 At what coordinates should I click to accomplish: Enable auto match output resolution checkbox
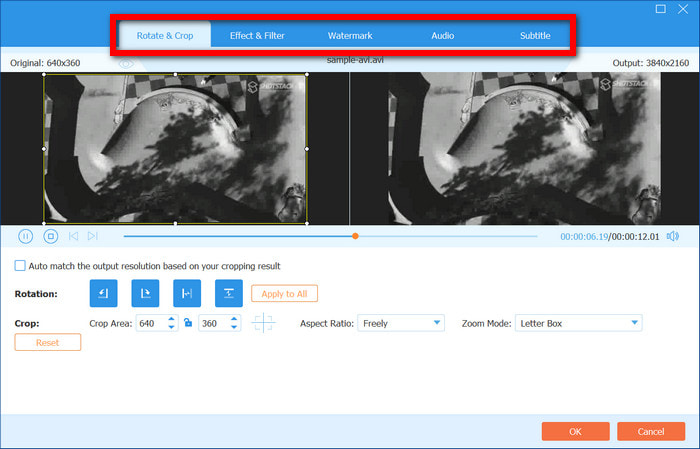coord(20,266)
